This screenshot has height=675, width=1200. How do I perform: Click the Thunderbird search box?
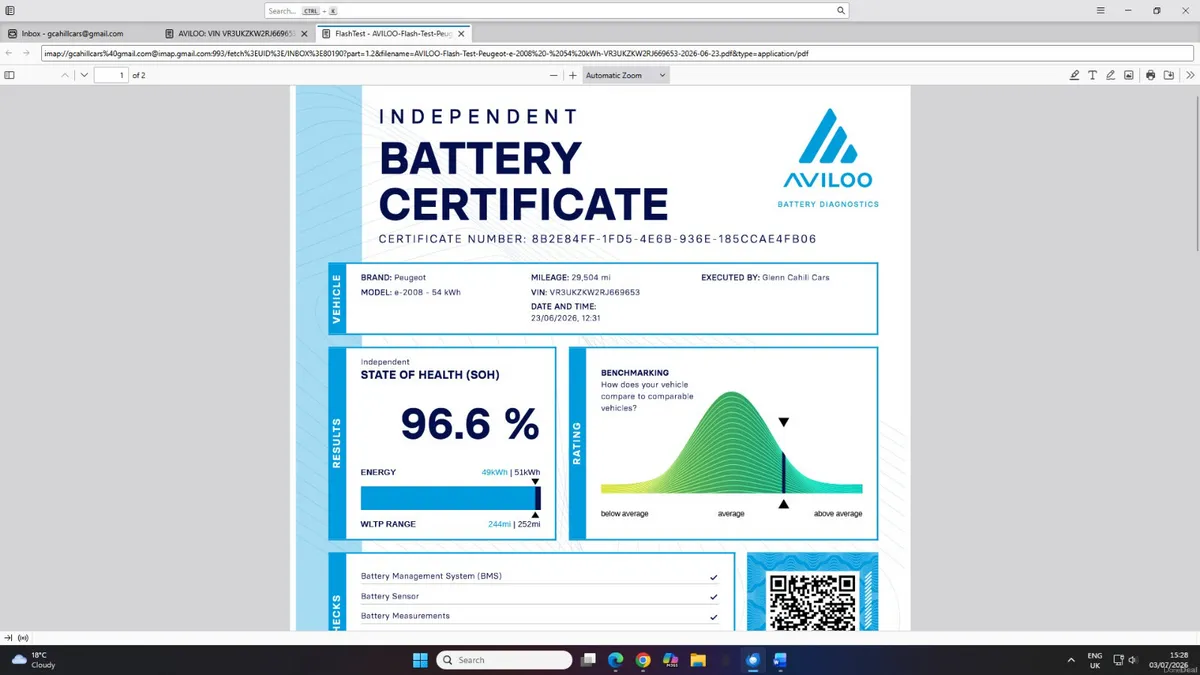click(557, 10)
